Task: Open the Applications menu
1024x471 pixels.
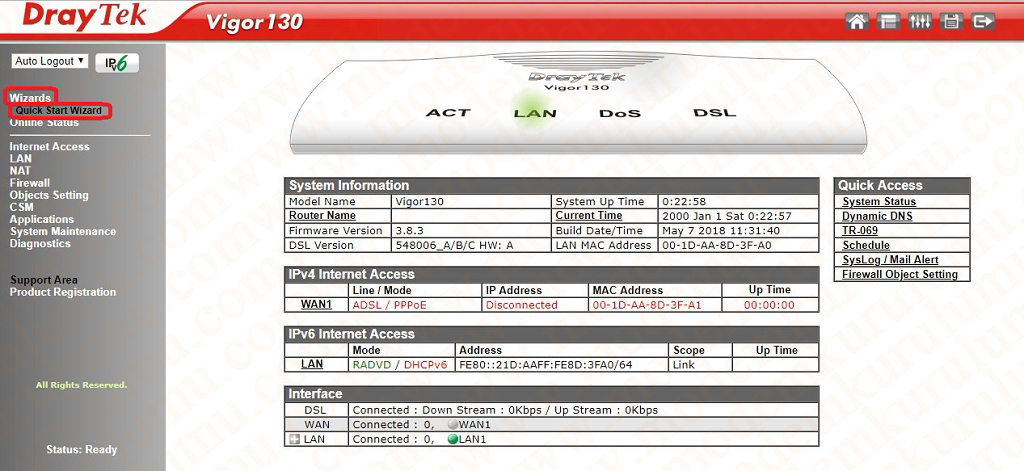Action: 42,219
